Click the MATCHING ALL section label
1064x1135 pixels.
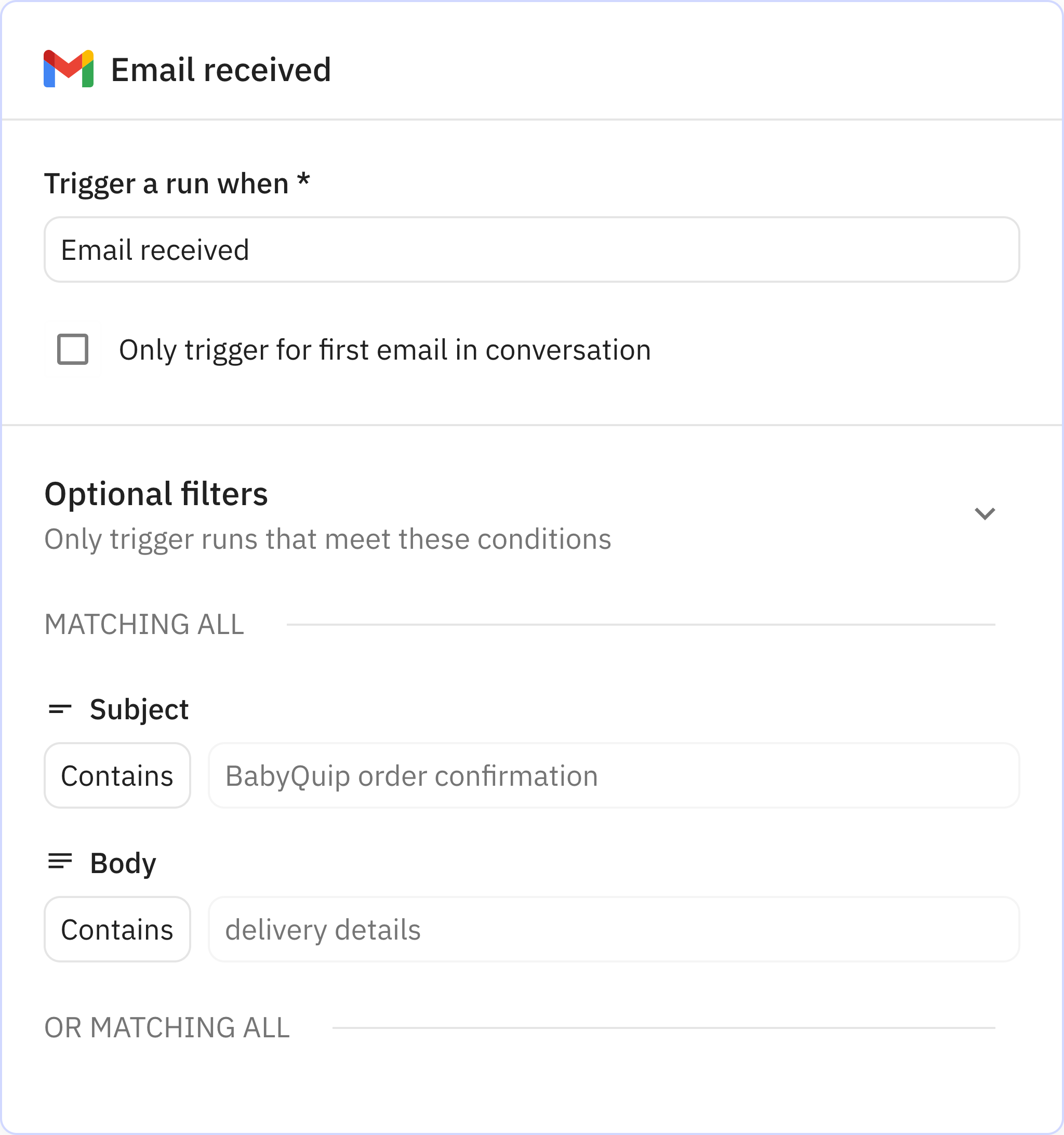[x=144, y=626]
